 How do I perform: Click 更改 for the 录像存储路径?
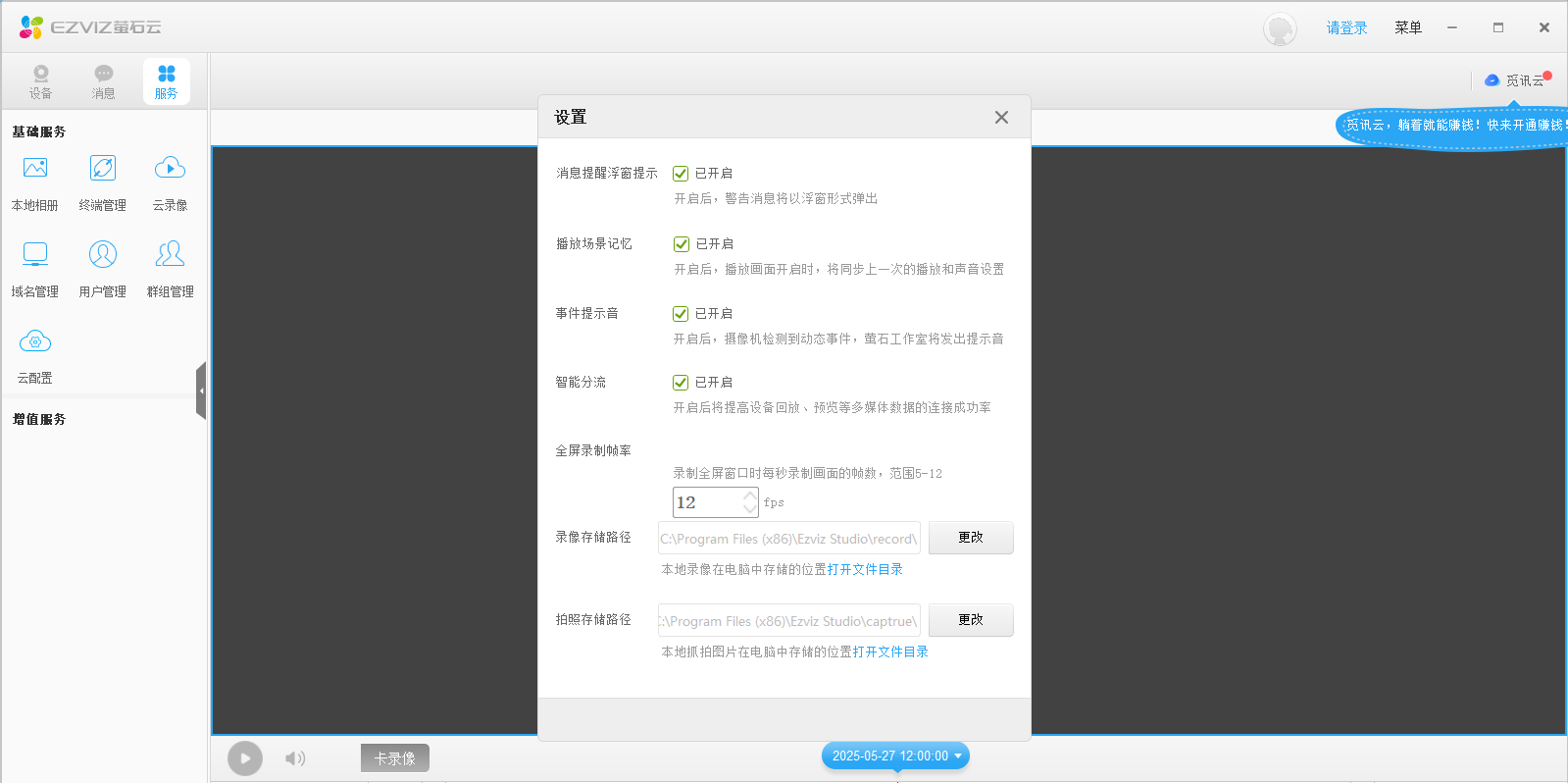[970, 538]
